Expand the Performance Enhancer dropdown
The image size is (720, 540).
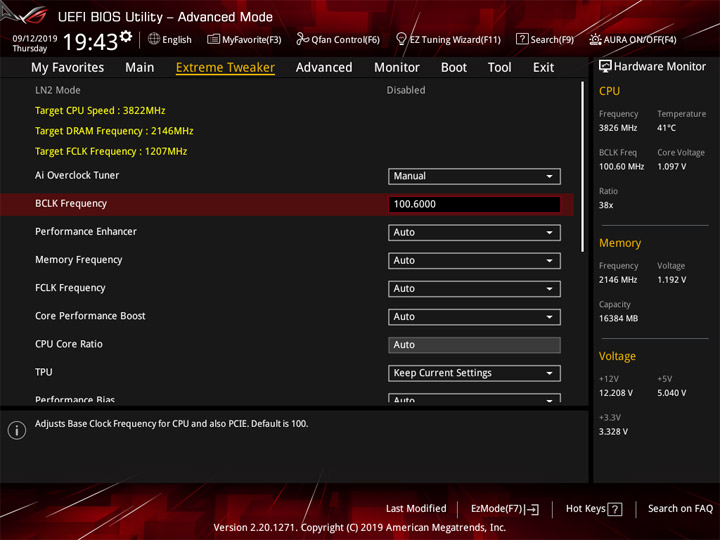pos(474,232)
